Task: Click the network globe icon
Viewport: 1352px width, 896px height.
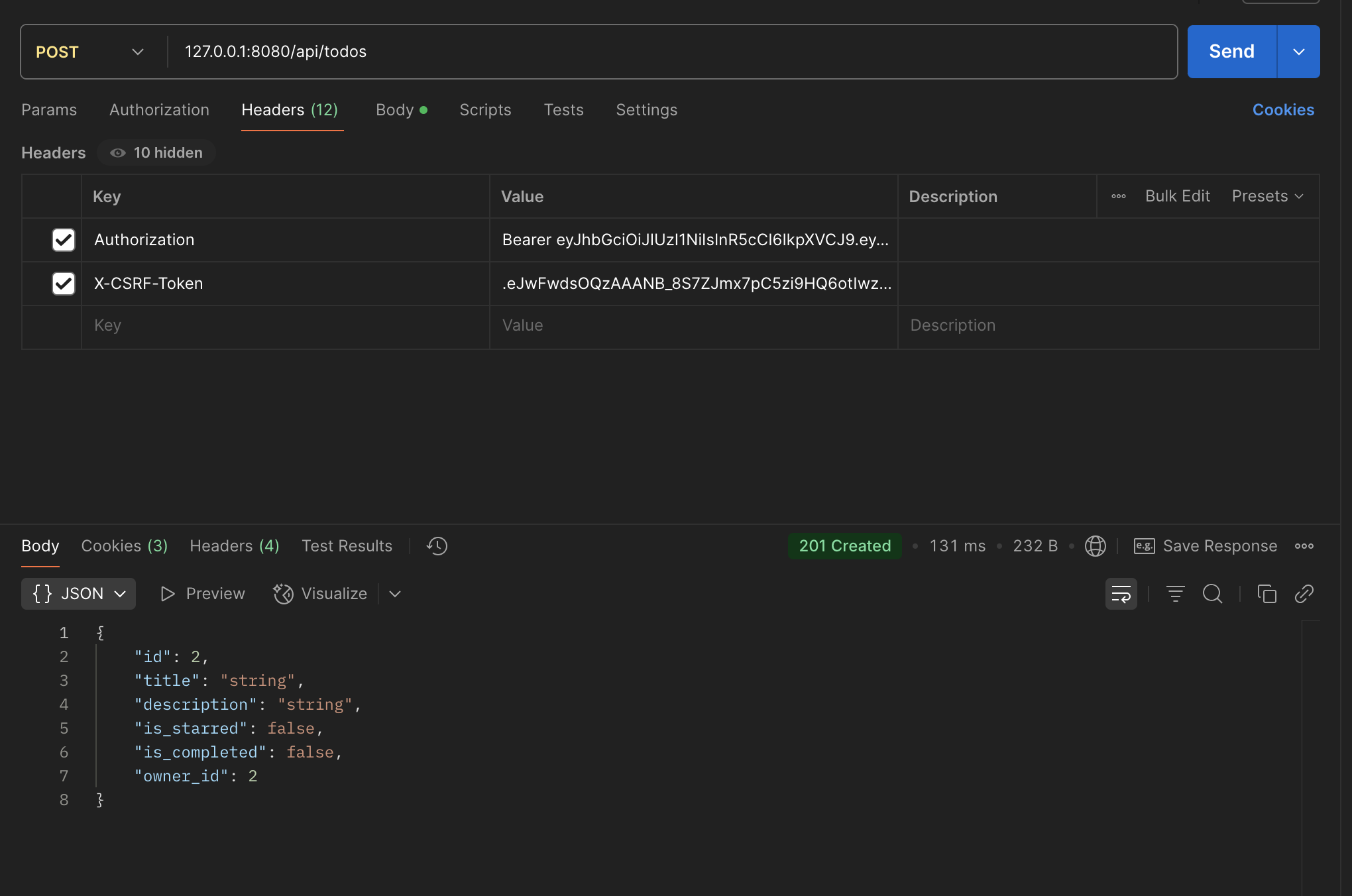Action: click(x=1095, y=546)
